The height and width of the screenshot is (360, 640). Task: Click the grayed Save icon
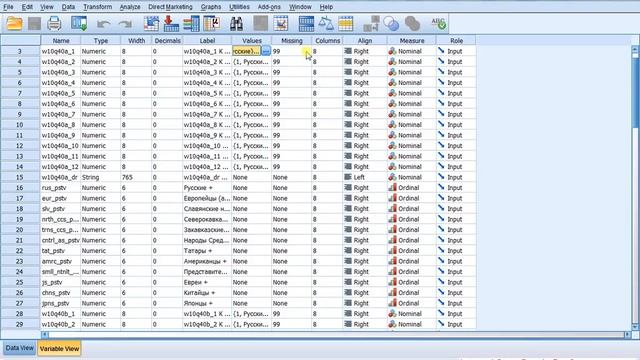click(34, 24)
